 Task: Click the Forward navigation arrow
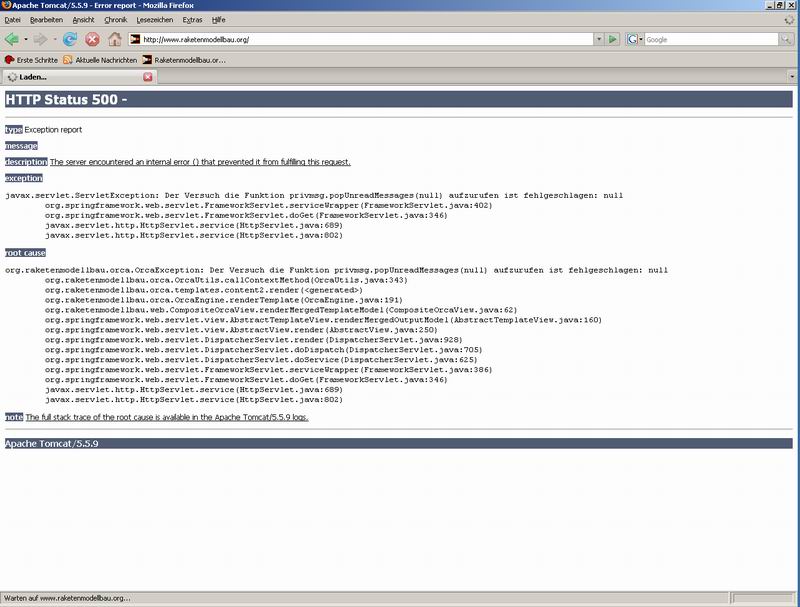coord(40,39)
